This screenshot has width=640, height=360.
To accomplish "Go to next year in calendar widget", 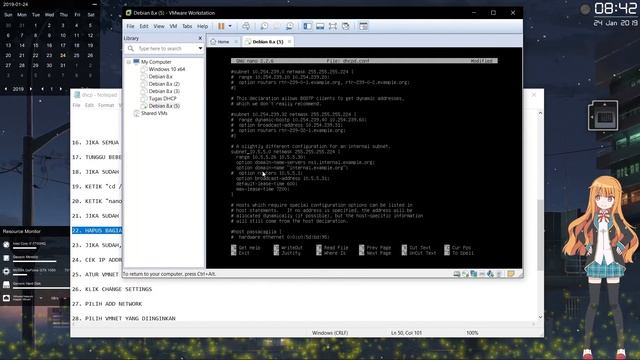I will tap(31, 89).
